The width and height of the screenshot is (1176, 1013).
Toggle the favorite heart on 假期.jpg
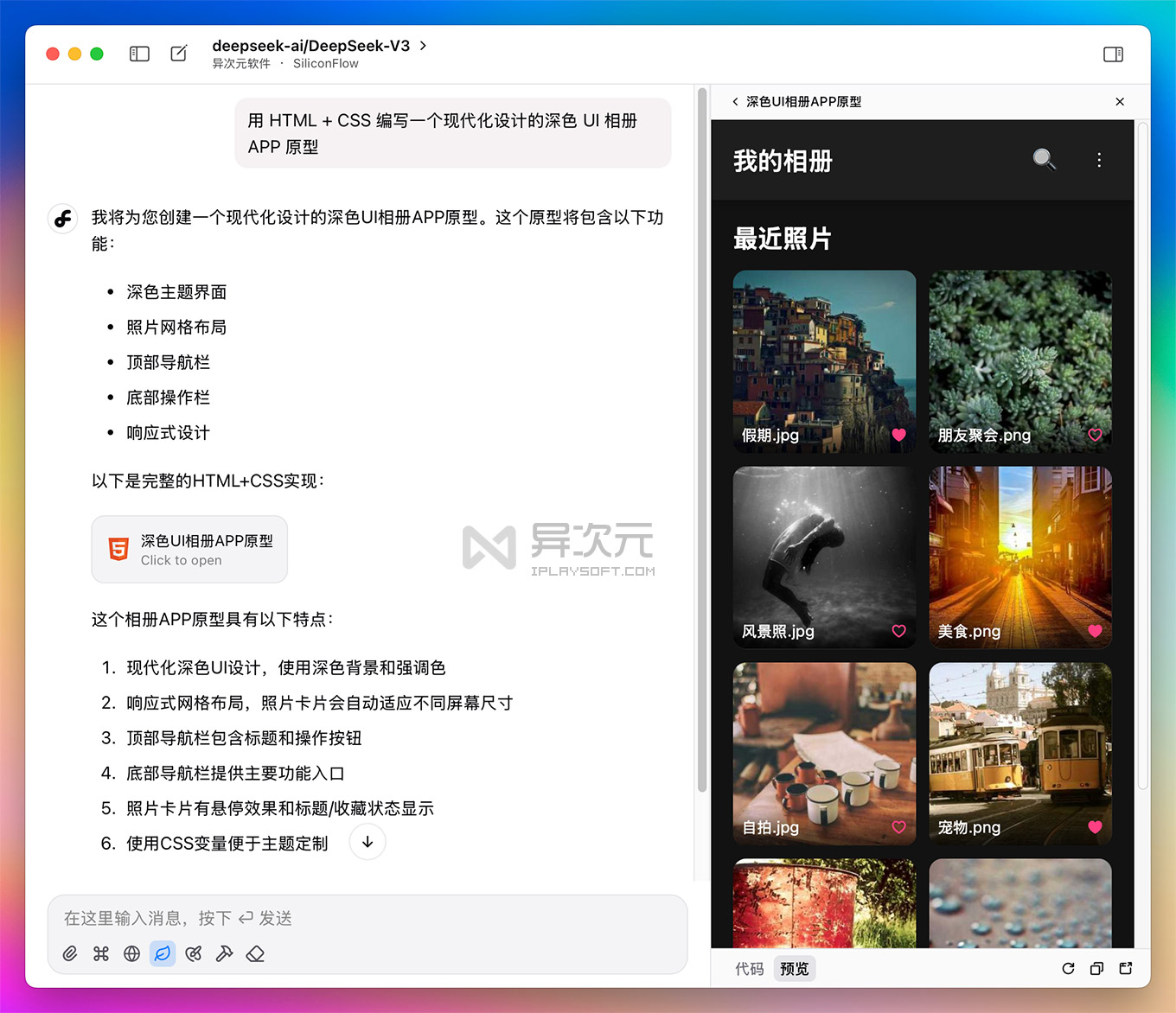[898, 436]
